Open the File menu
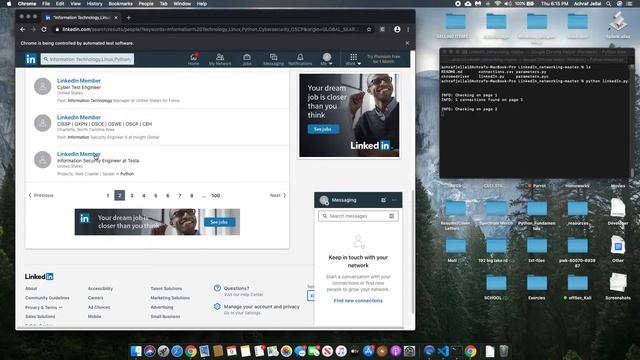The height and width of the screenshot is (360, 640). click(46, 4)
